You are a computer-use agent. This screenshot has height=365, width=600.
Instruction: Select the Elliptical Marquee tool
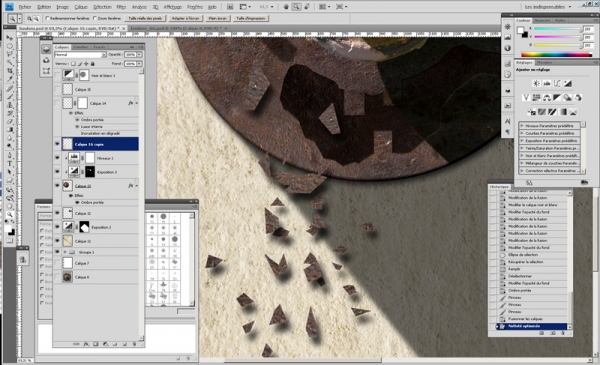(10, 46)
